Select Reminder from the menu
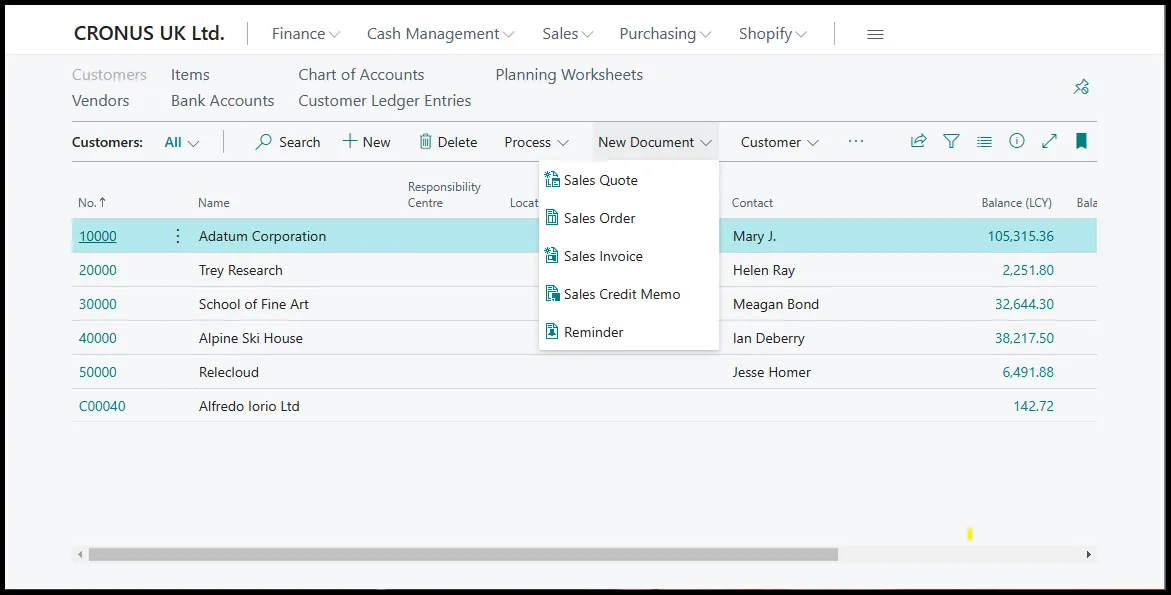Screen dimensions: 1171x595 629,332
